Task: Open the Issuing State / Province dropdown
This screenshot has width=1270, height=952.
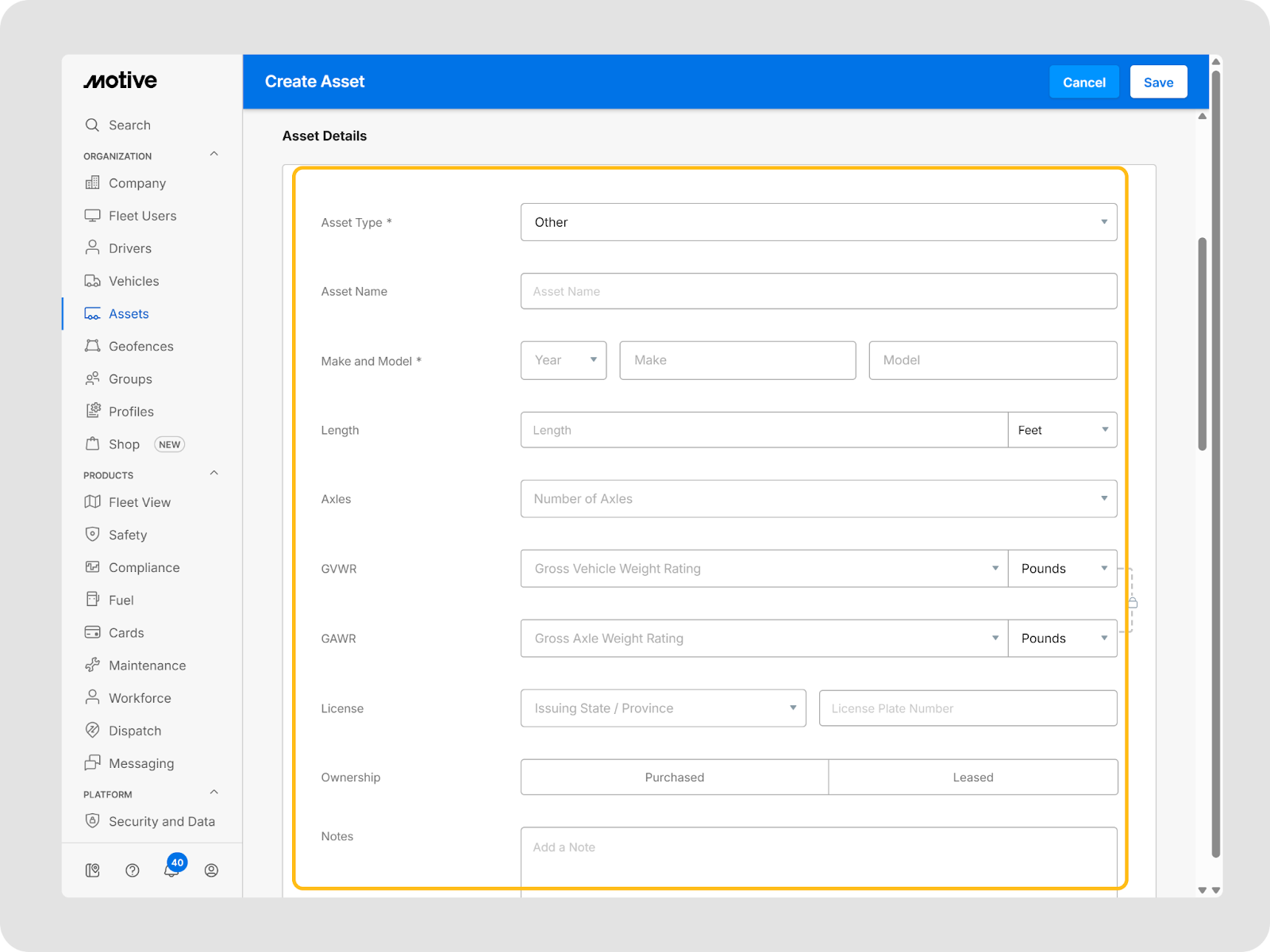Action: pyautogui.click(x=663, y=708)
